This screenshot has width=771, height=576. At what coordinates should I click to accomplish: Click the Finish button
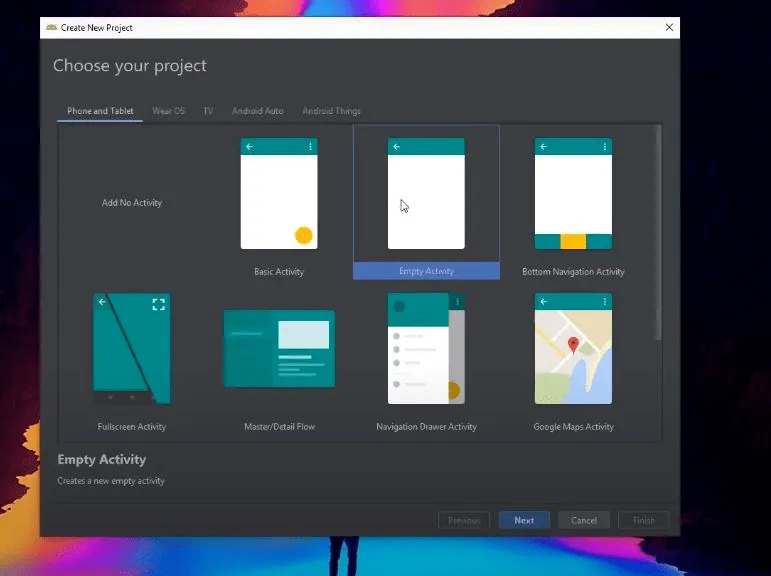(643, 520)
